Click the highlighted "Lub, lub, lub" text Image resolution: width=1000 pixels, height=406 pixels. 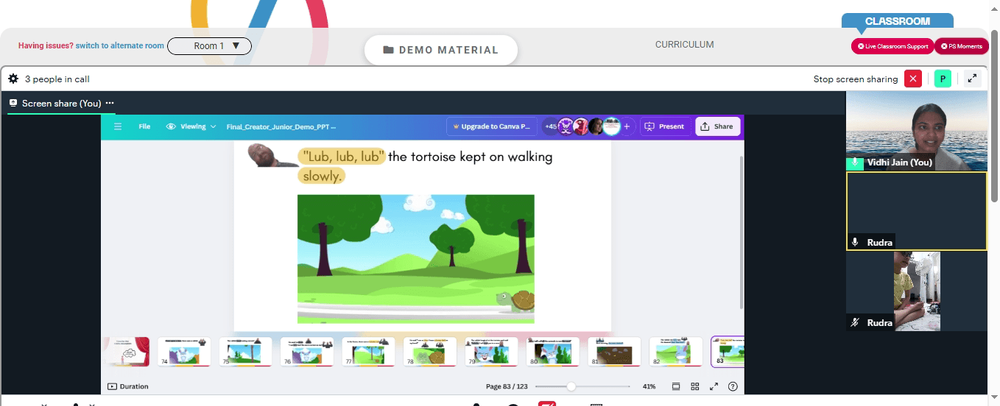coord(342,156)
